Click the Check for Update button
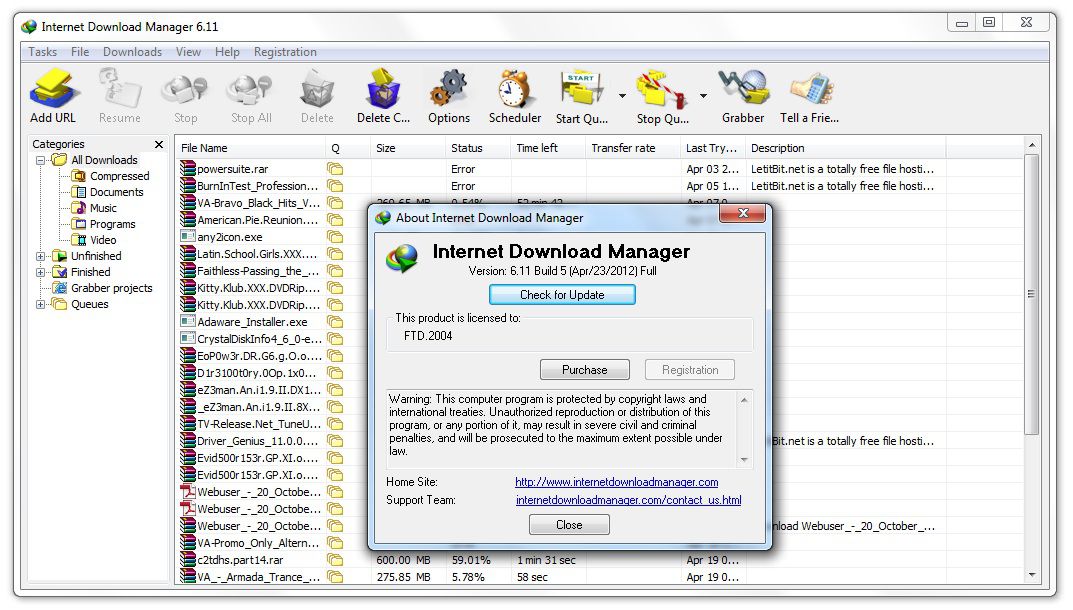 click(x=562, y=294)
